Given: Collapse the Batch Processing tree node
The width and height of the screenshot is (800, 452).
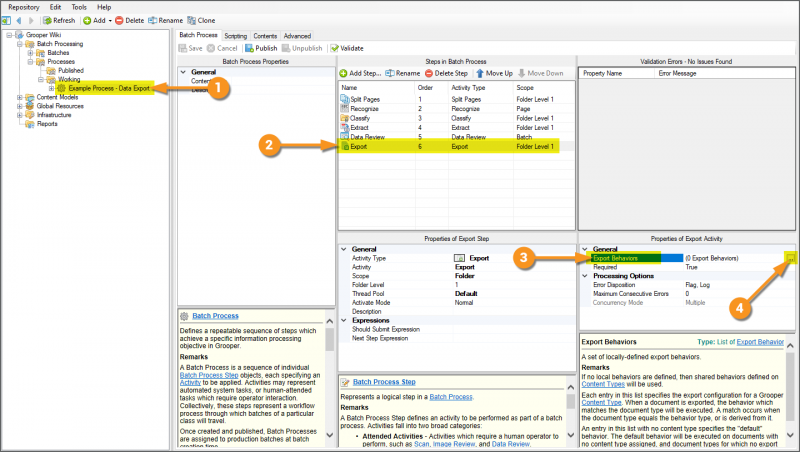Looking at the screenshot, I should 19,44.
